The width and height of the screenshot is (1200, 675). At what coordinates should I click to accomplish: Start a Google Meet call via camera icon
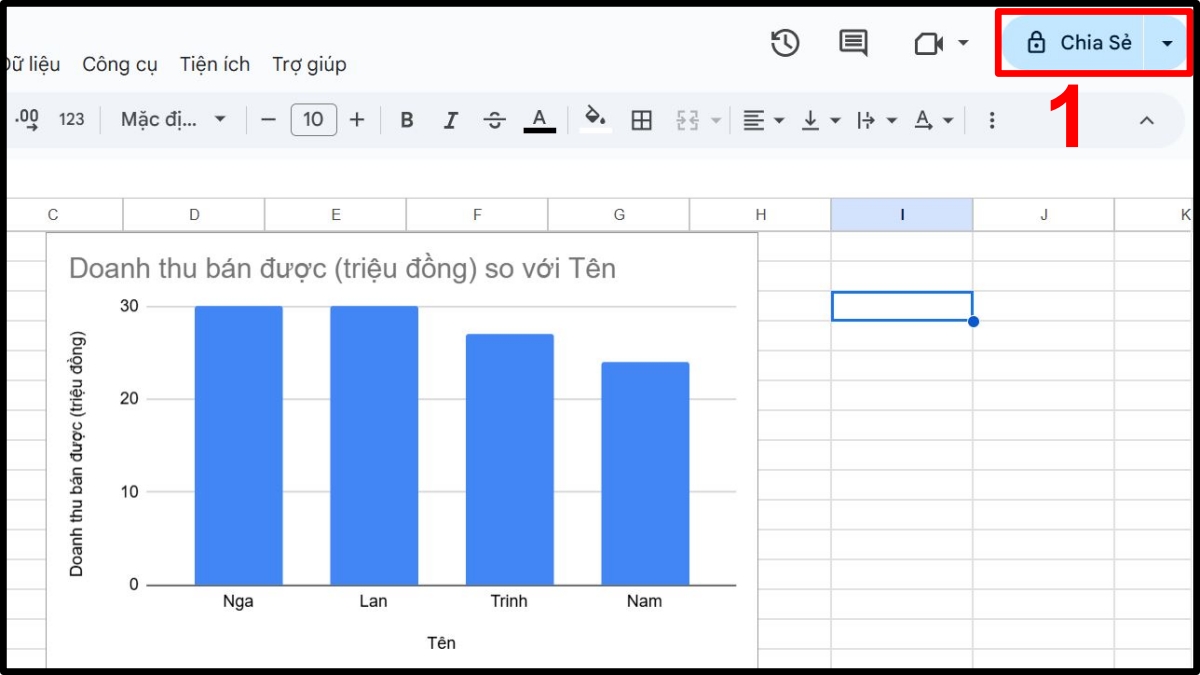point(930,43)
